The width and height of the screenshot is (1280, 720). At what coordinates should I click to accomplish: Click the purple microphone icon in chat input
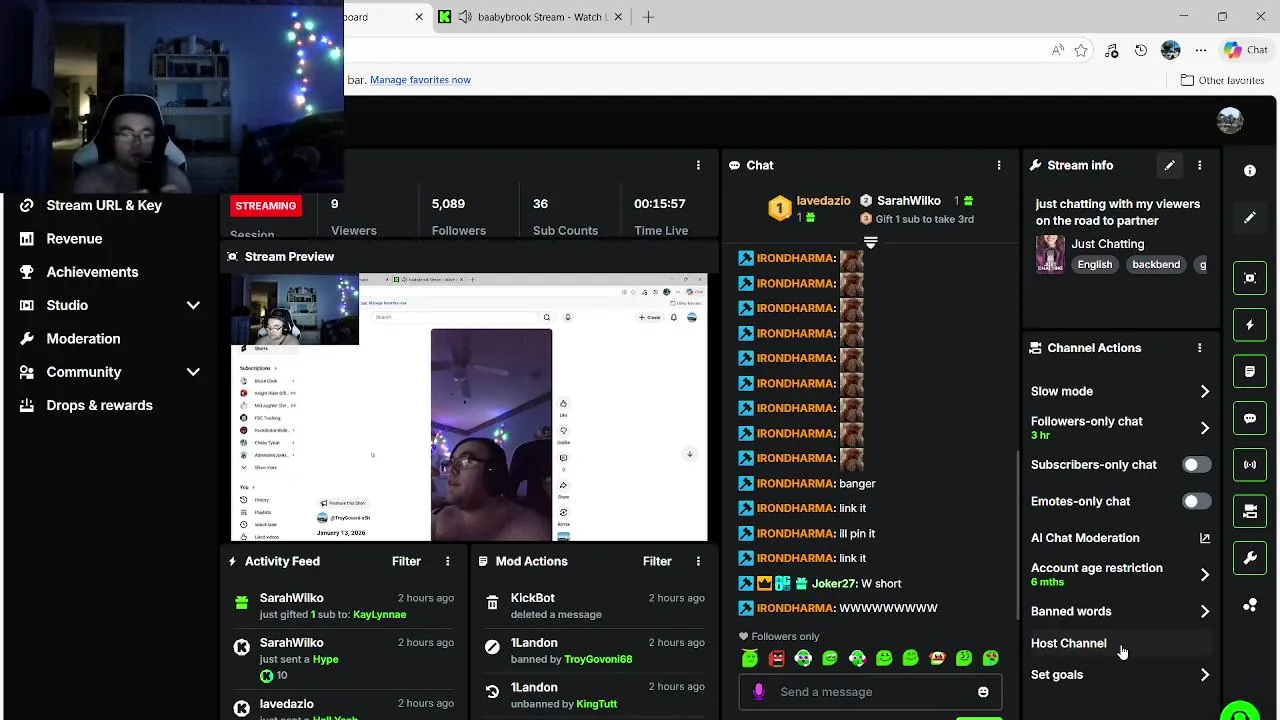pos(759,692)
